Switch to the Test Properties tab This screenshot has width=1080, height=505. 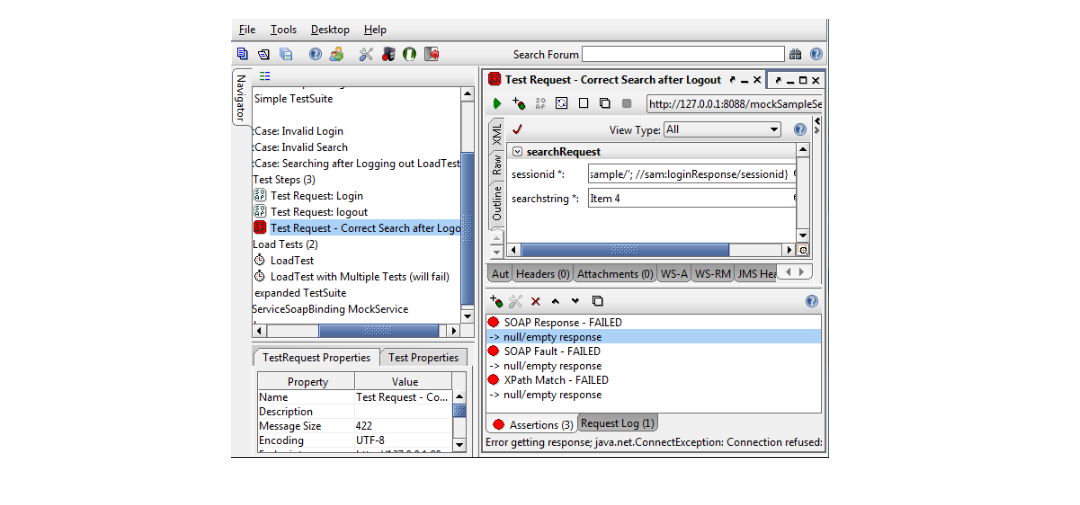pyautogui.click(x=423, y=357)
